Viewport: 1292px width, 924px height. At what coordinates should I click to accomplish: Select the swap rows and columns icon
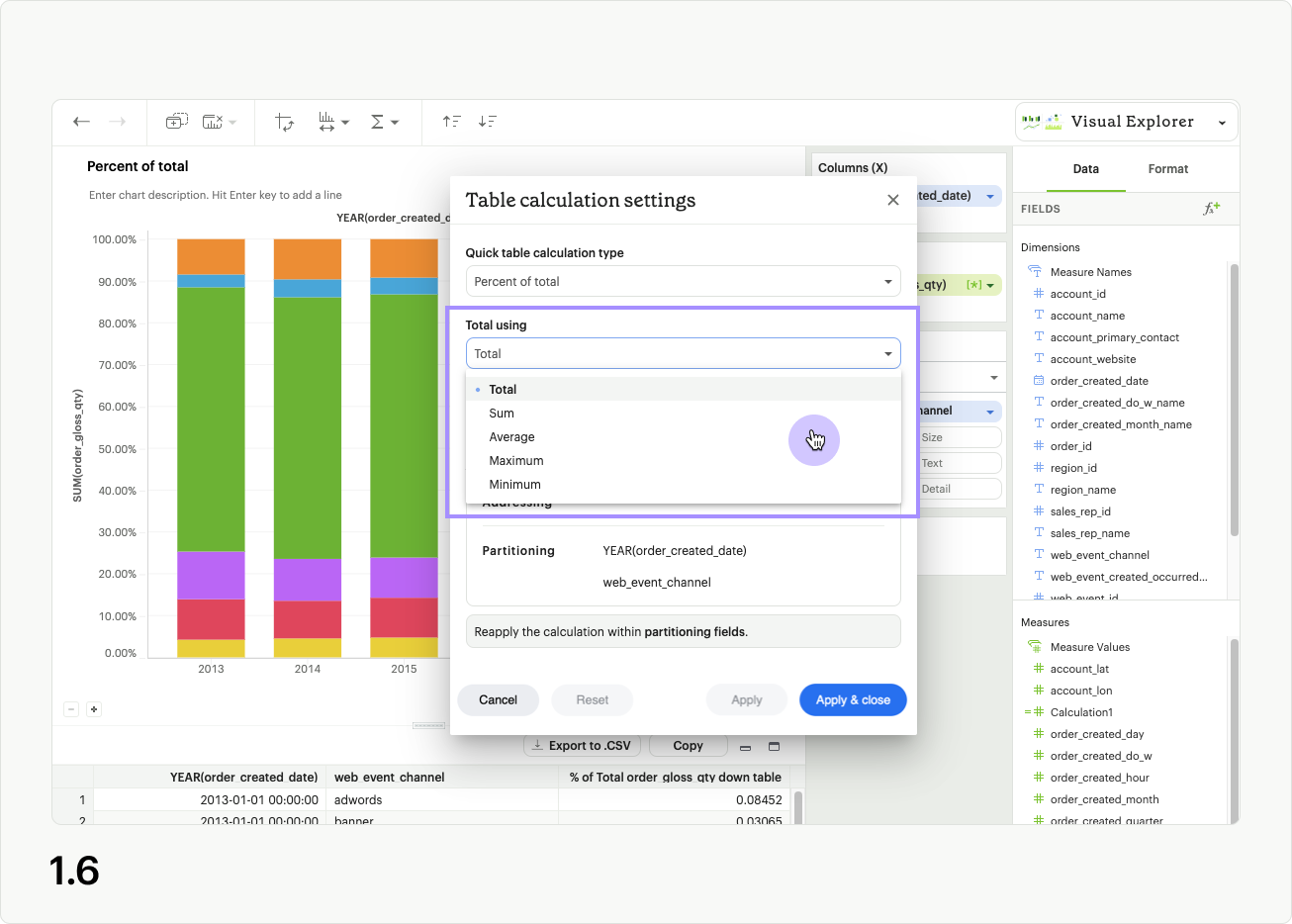click(x=284, y=121)
